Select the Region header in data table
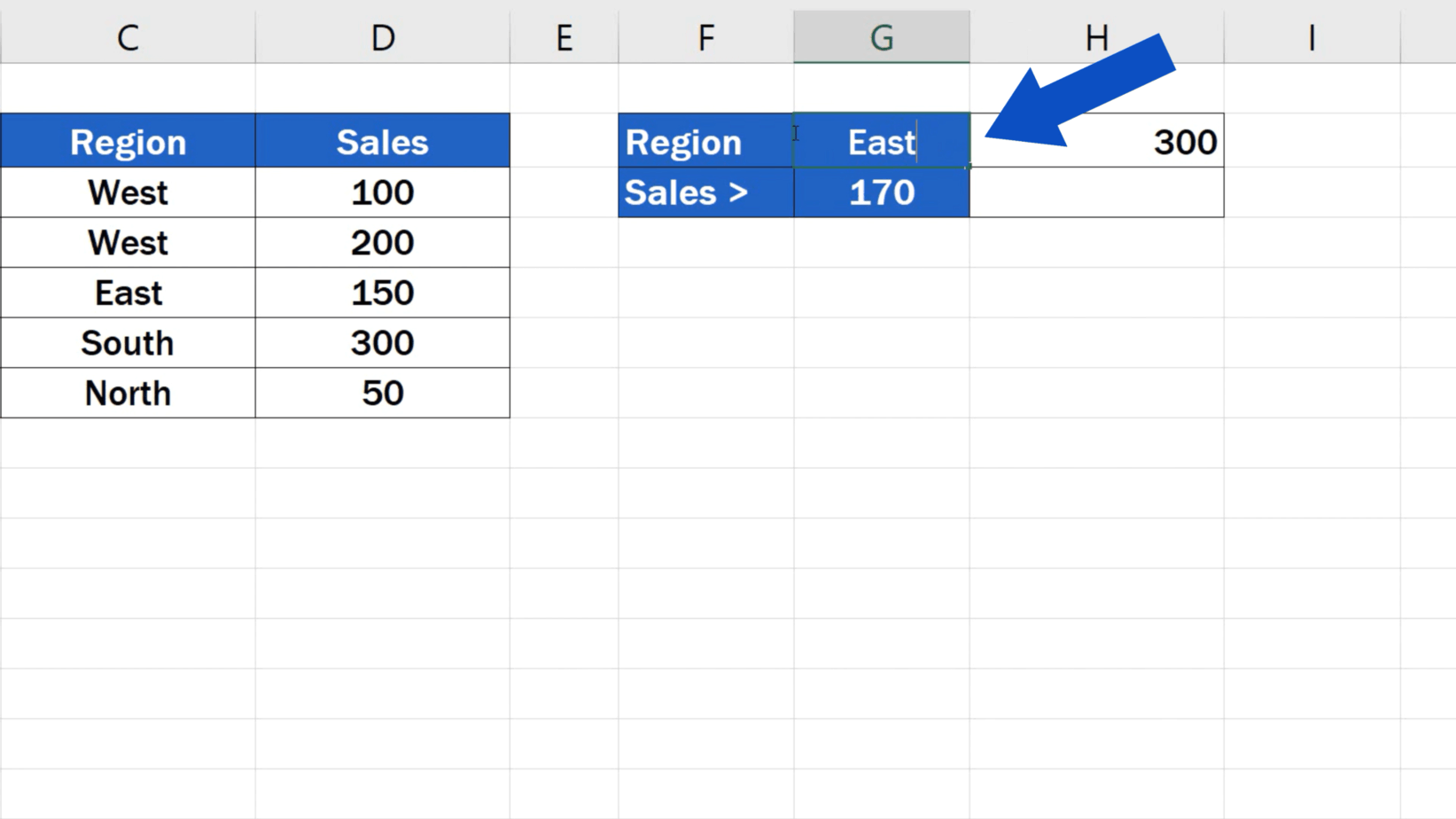 point(128,142)
